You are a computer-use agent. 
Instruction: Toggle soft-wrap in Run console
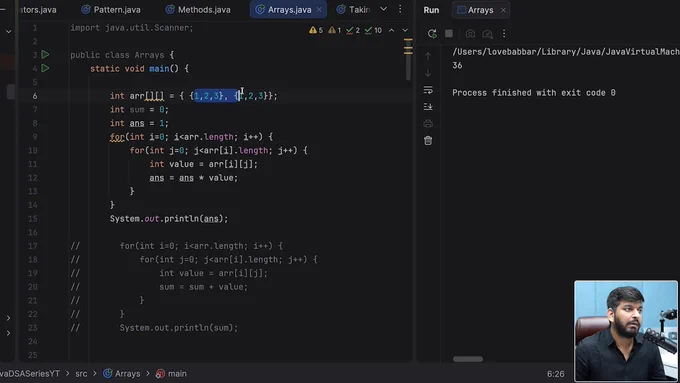pos(428,90)
